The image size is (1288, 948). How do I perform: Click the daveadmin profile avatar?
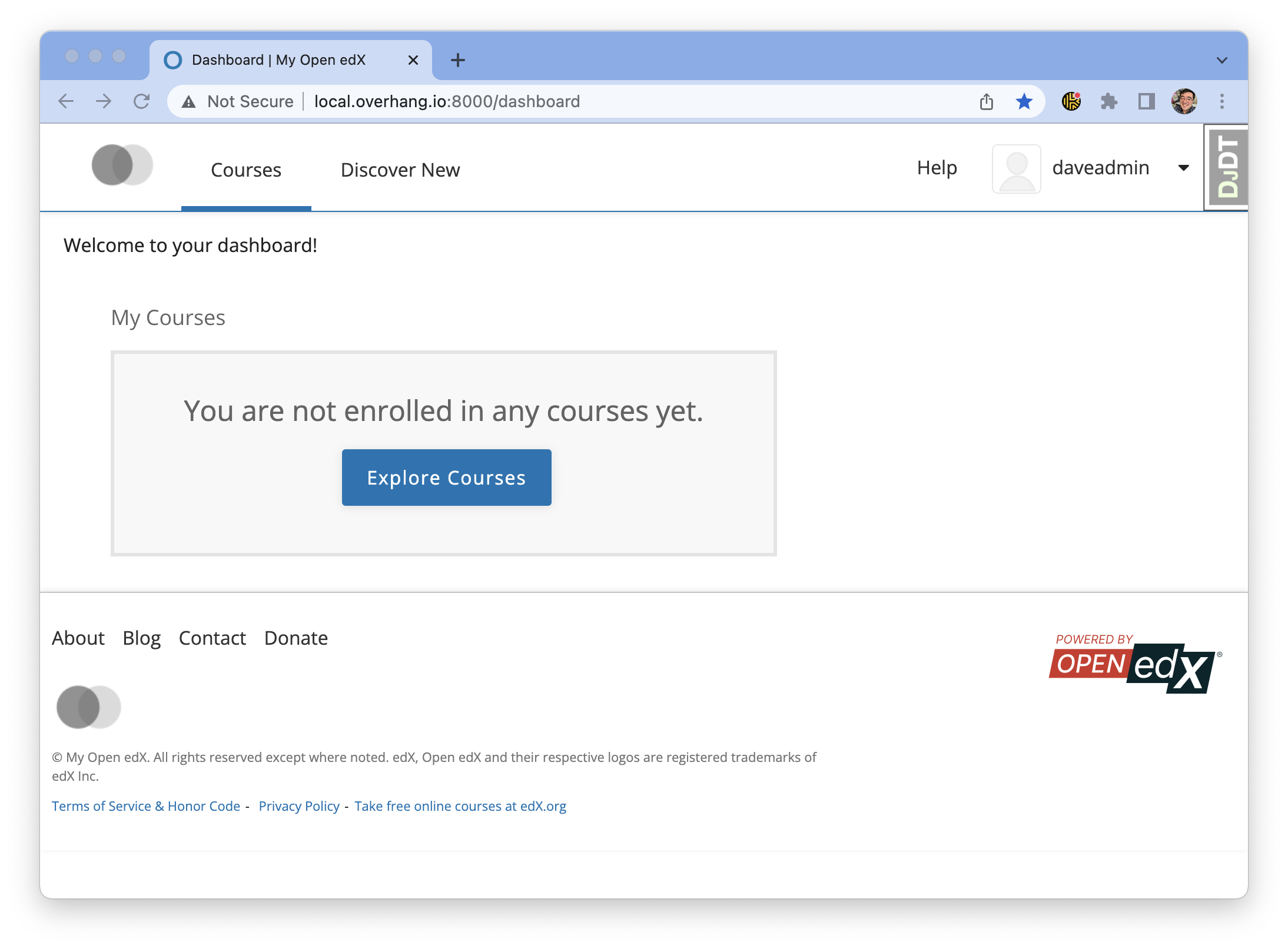click(x=1016, y=168)
